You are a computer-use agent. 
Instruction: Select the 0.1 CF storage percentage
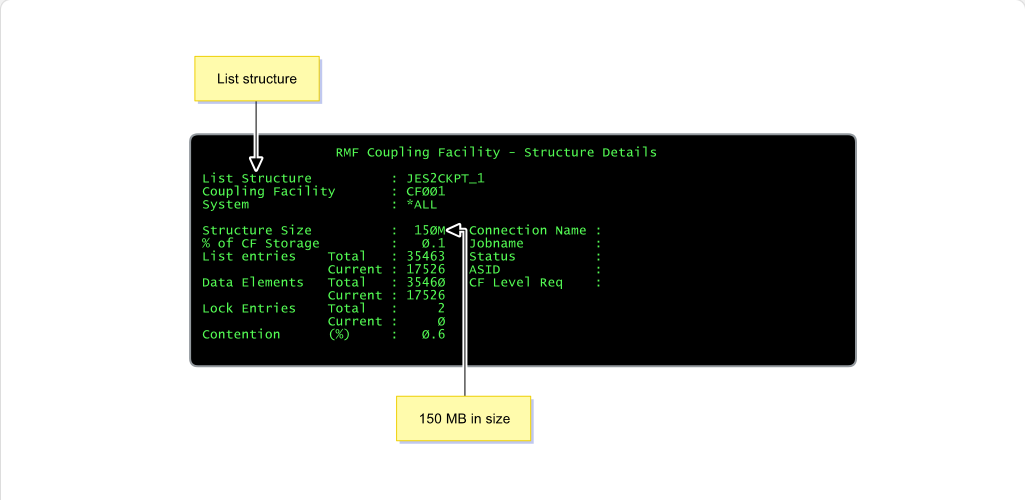[x=433, y=243]
